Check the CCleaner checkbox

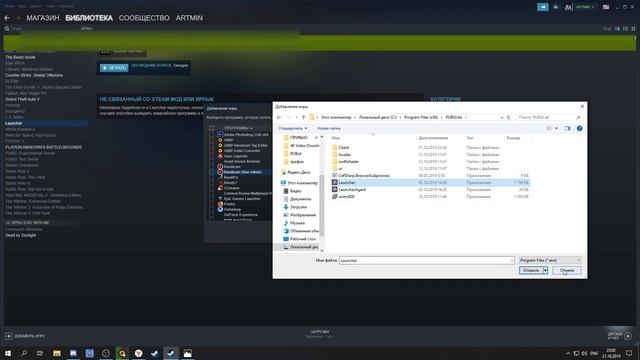click(211, 188)
